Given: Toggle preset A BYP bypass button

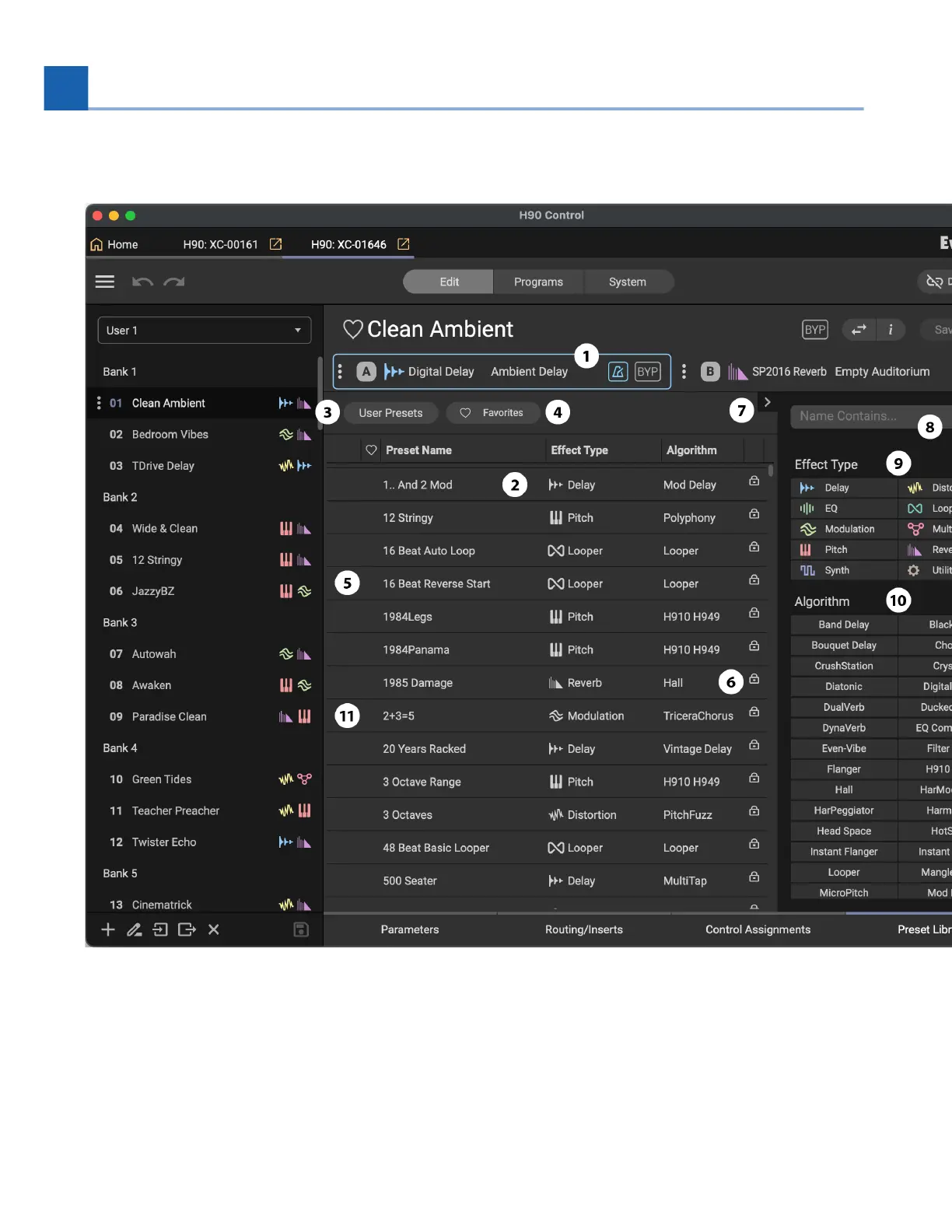Looking at the screenshot, I should 648,372.
